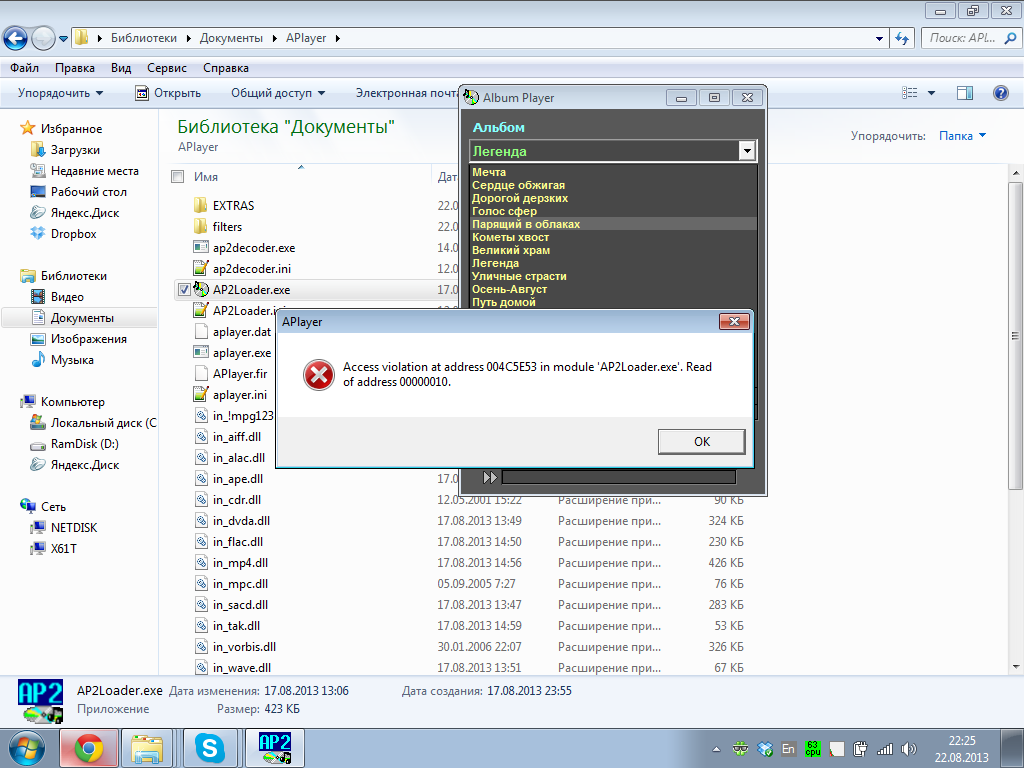
Task: Click Документы in the address bar
Action: (231, 38)
